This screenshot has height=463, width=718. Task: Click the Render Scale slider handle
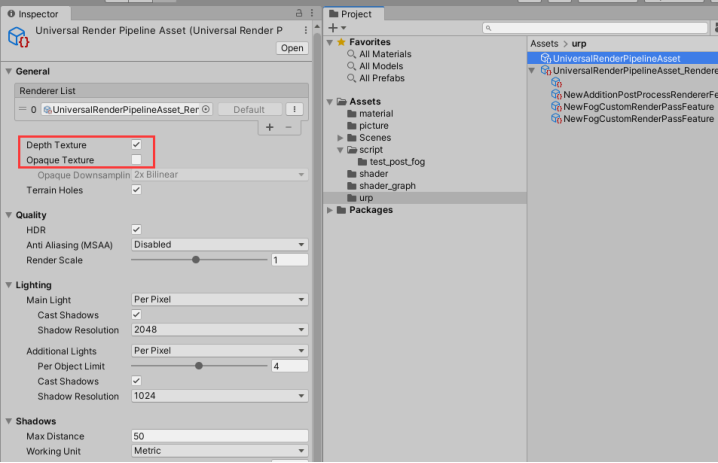point(196,260)
